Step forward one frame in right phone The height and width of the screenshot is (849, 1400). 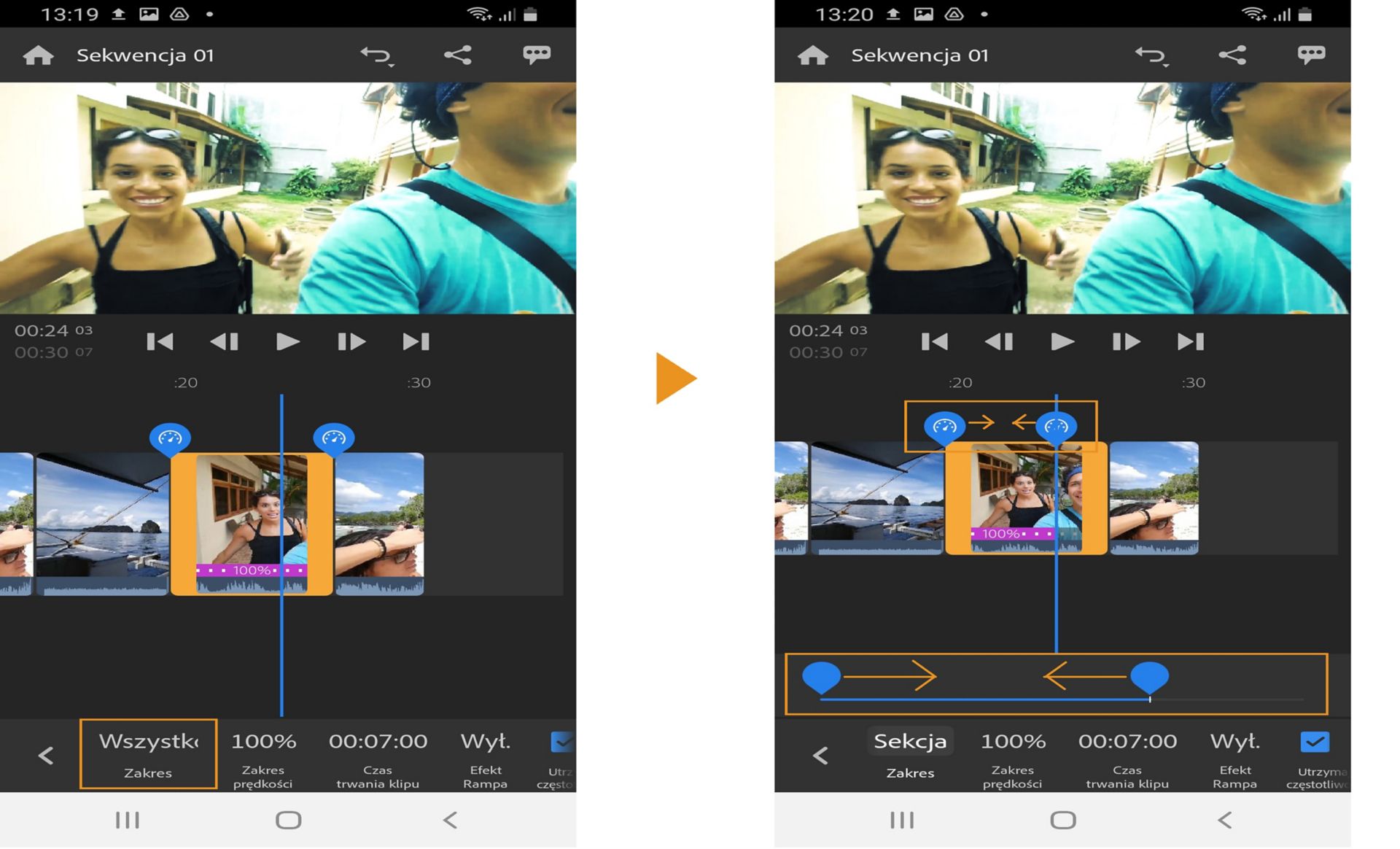click(1125, 341)
